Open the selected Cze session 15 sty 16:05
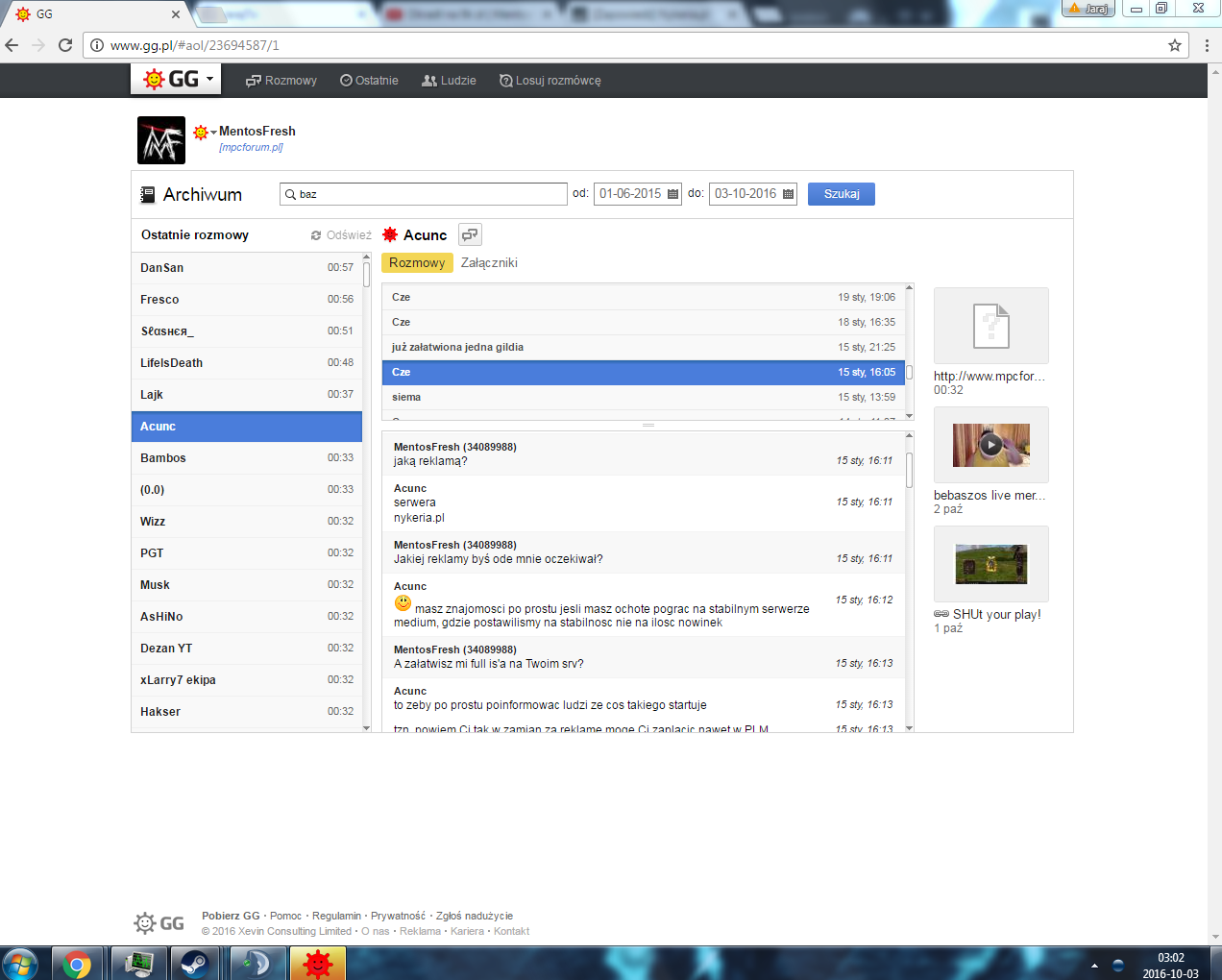 (644, 373)
